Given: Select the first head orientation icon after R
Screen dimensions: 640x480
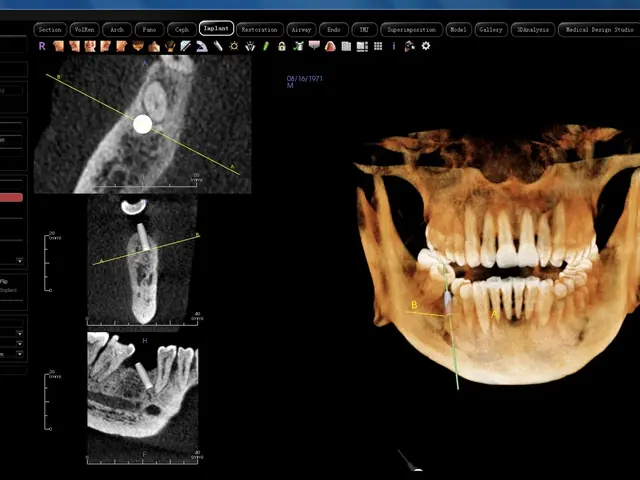Looking at the screenshot, I should pos(58,46).
